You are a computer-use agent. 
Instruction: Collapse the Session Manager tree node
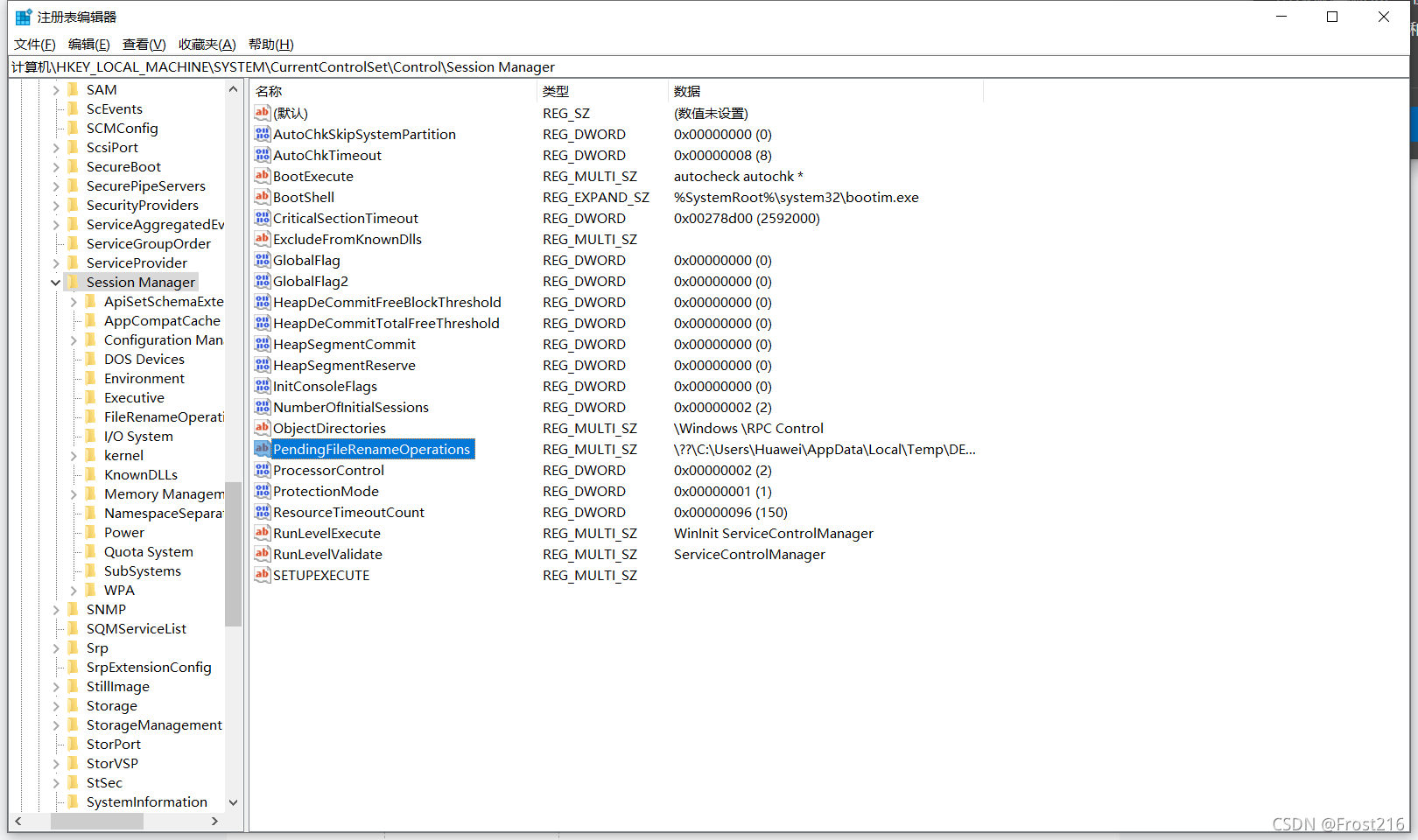tap(56, 283)
